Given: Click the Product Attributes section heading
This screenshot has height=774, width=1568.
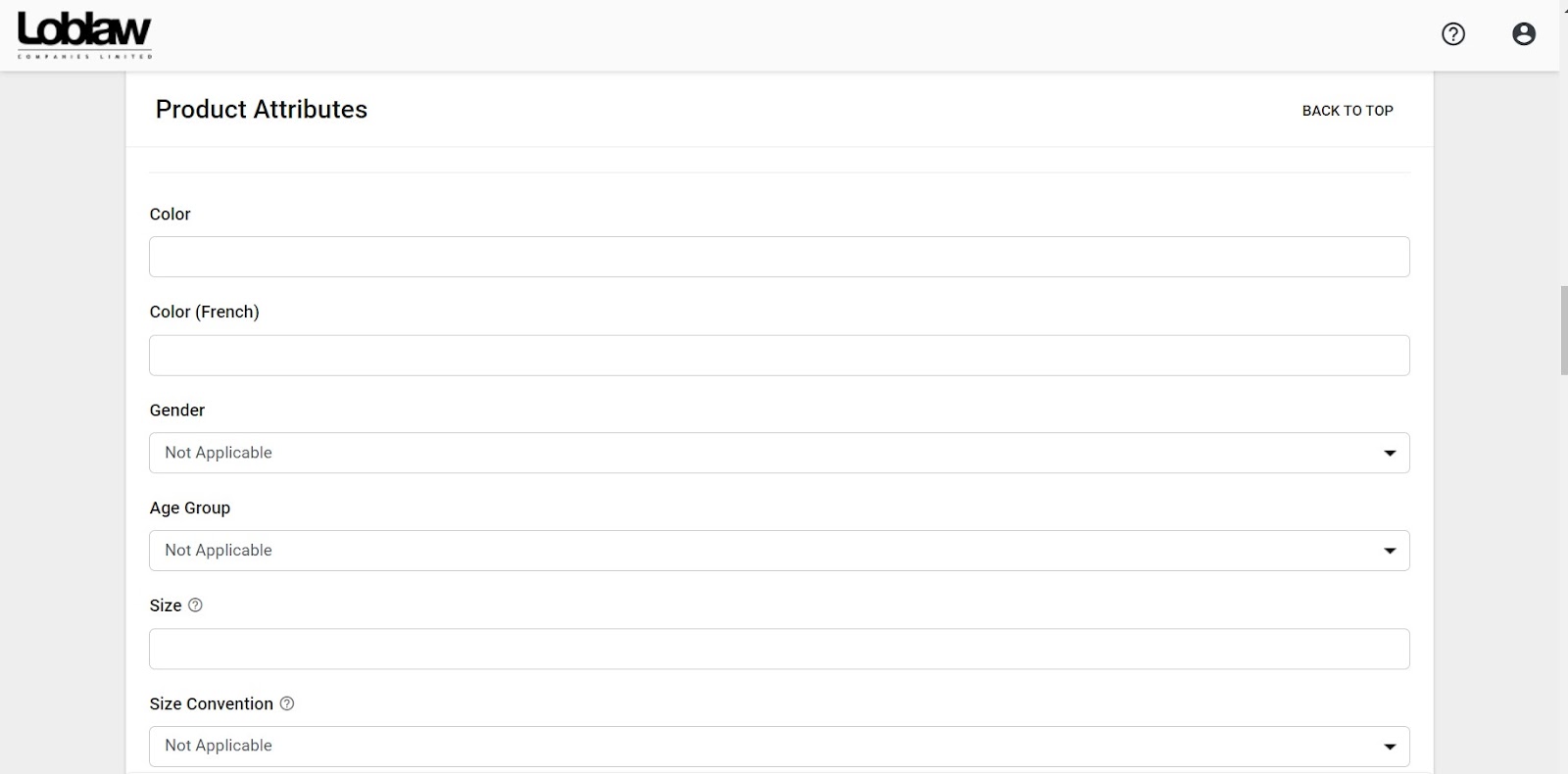Looking at the screenshot, I should point(261,110).
